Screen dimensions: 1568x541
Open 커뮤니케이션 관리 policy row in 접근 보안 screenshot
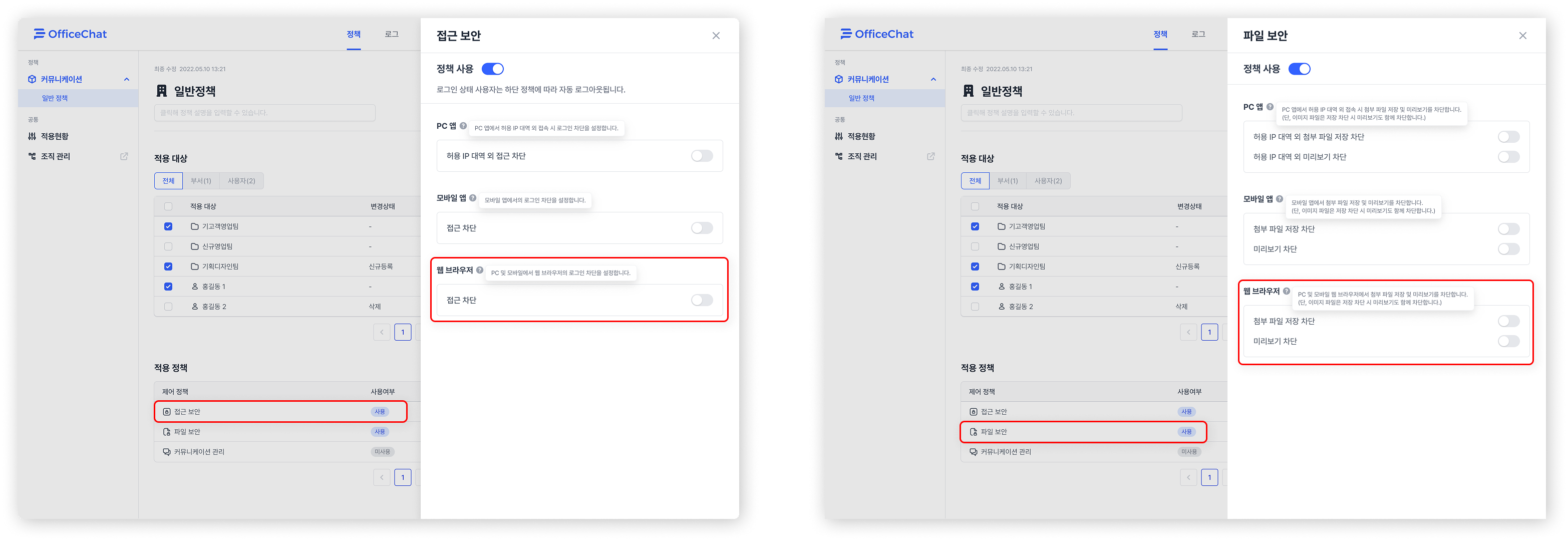tap(199, 451)
